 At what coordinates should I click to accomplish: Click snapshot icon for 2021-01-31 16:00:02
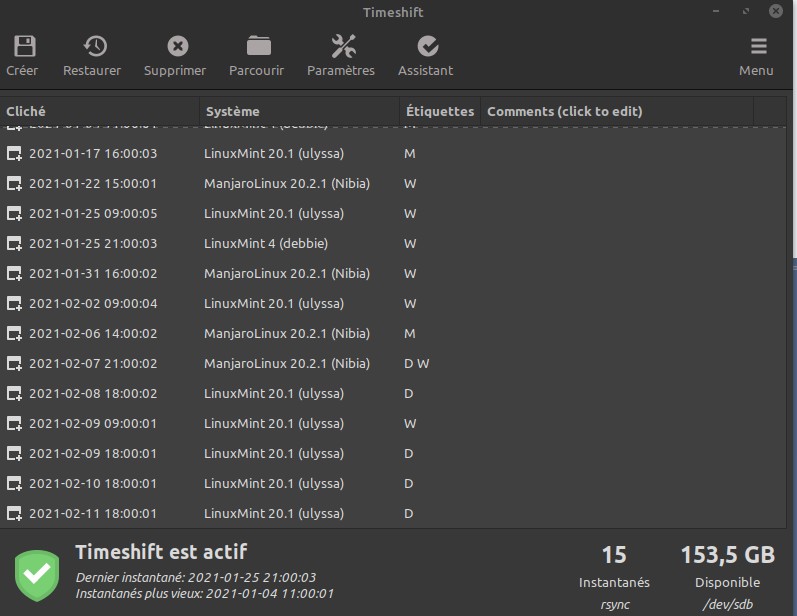pos(14,273)
